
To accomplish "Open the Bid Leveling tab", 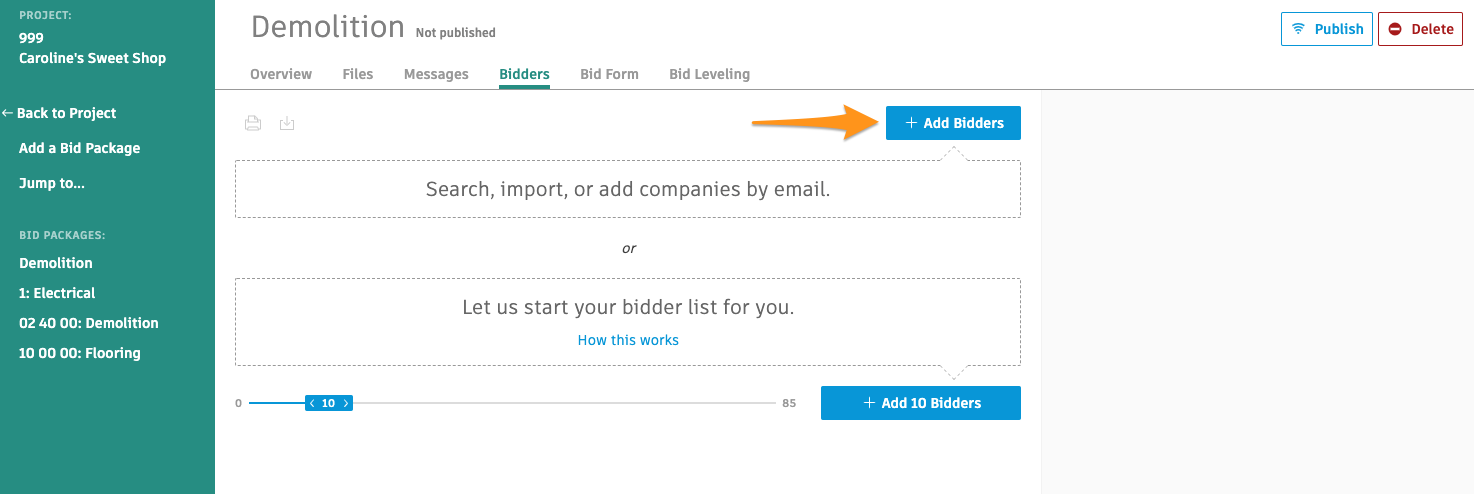I will click(x=709, y=74).
